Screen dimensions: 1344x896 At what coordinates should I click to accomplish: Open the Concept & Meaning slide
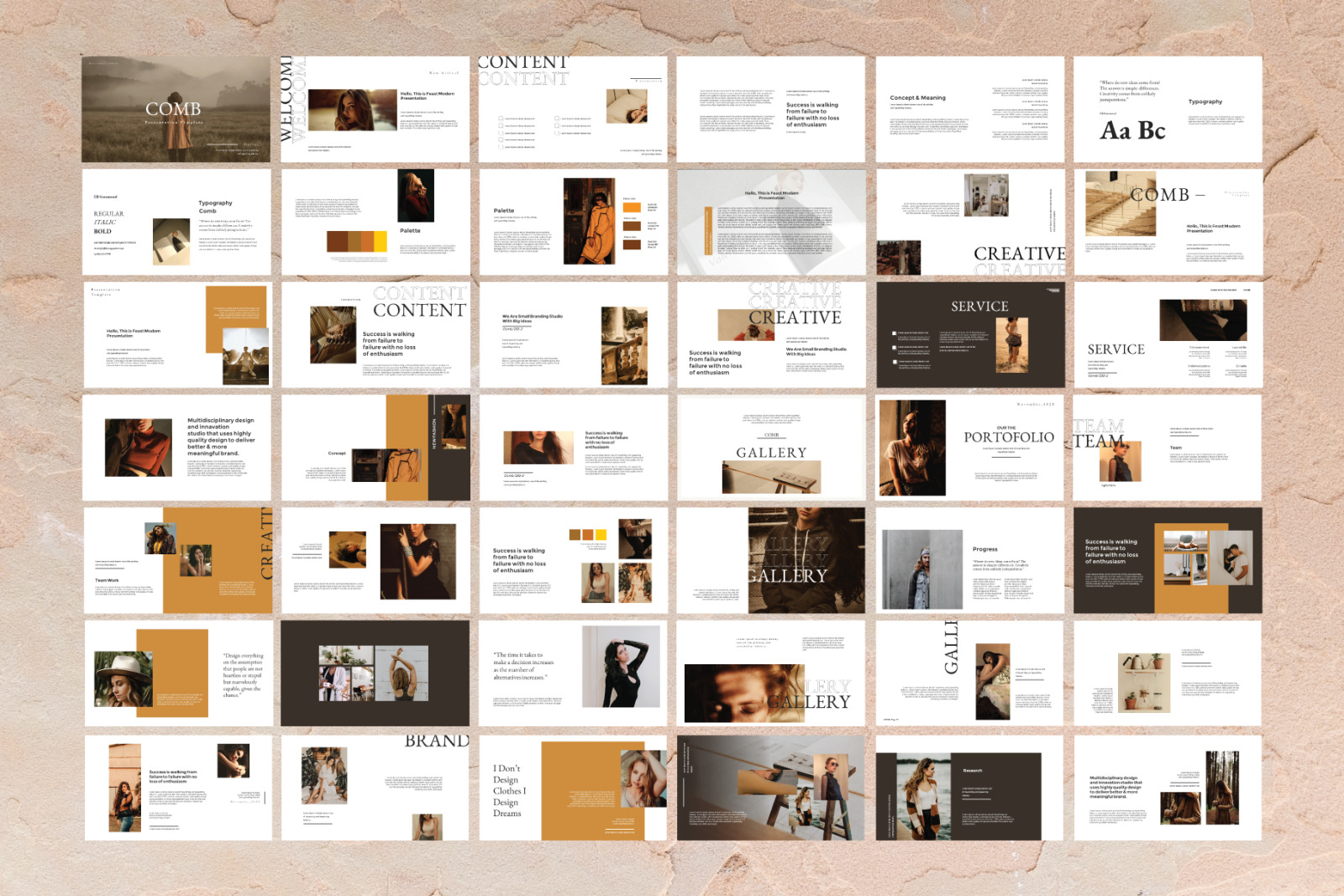click(920, 98)
